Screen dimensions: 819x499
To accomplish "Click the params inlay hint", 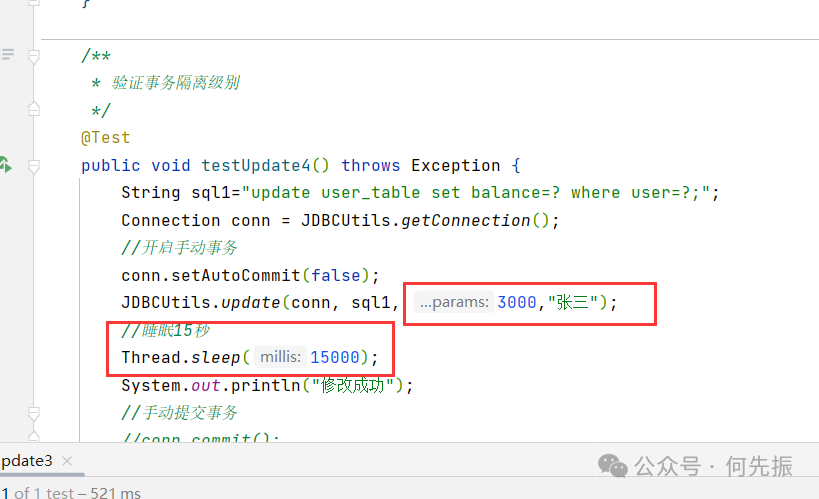I will click(454, 302).
